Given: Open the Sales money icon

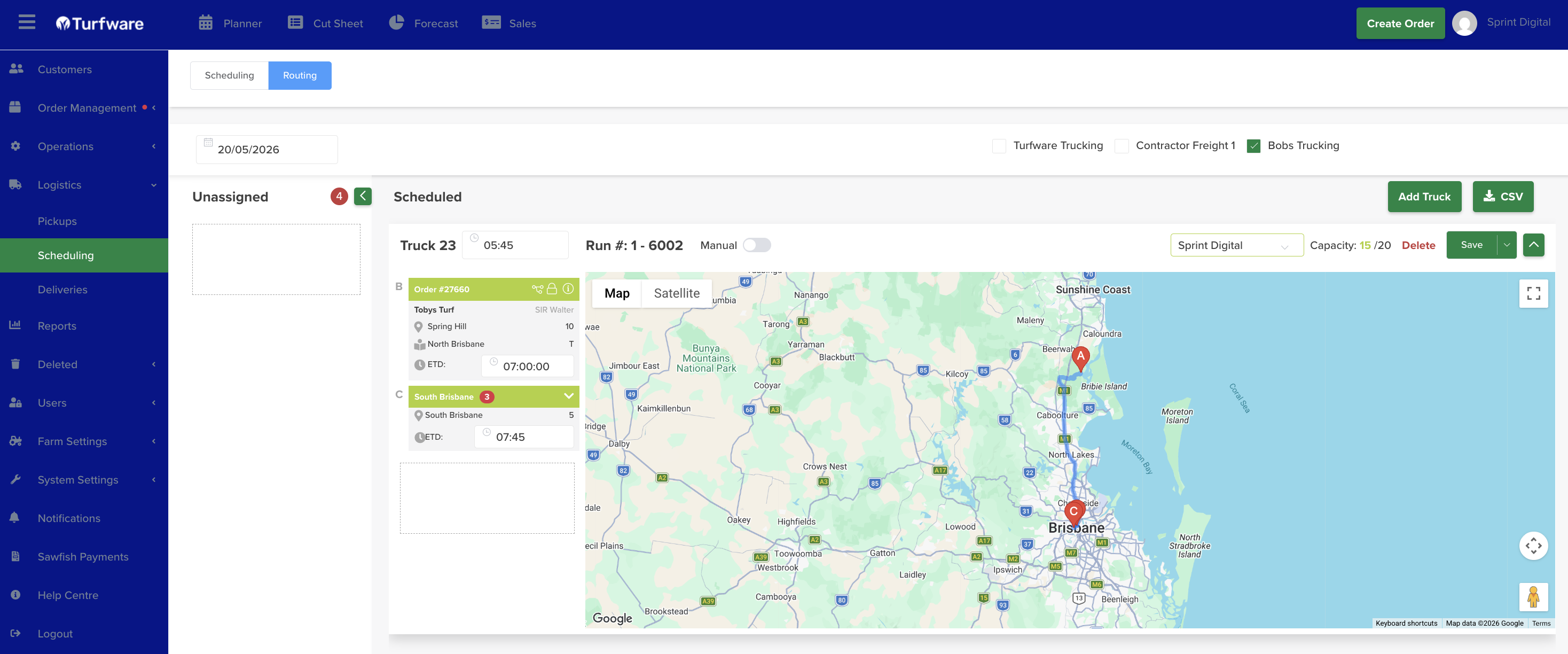Looking at the screenshot, I should tap(491, 22).
